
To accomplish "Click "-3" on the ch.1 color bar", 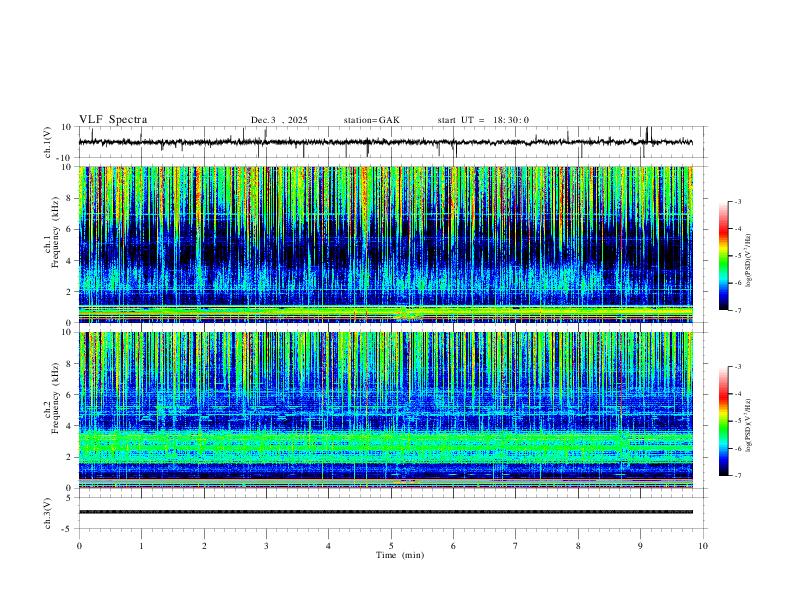I will coord(737,201).
